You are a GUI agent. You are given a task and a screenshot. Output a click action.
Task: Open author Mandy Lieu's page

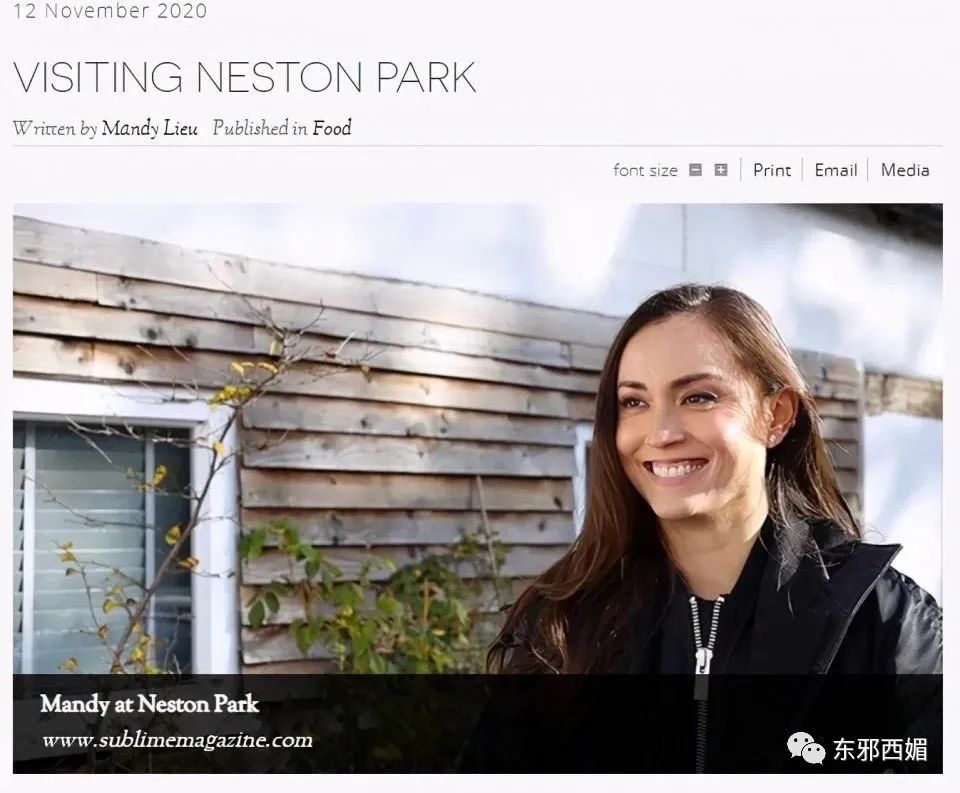coord(149,128)
